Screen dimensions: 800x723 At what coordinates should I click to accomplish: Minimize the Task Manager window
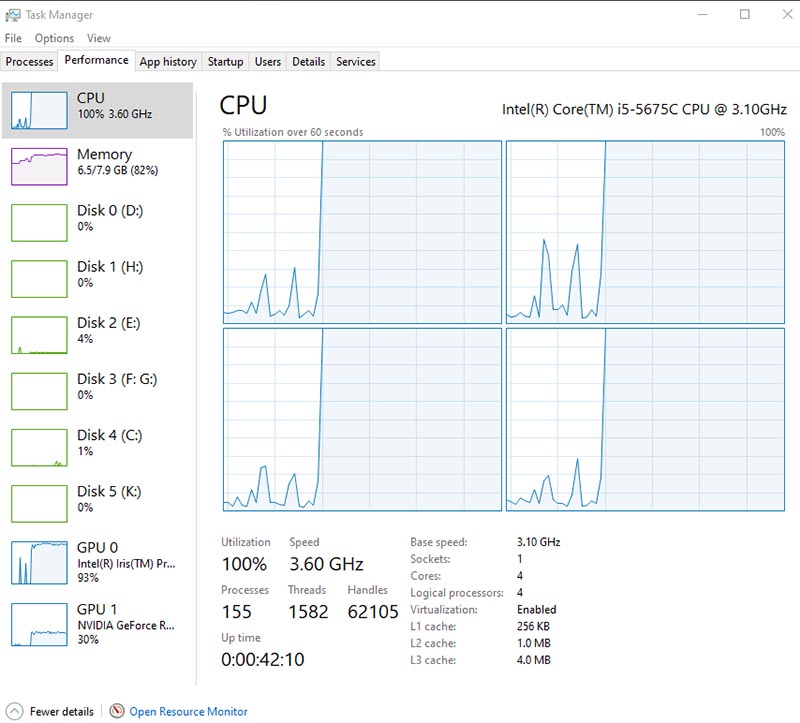(703, 14)
